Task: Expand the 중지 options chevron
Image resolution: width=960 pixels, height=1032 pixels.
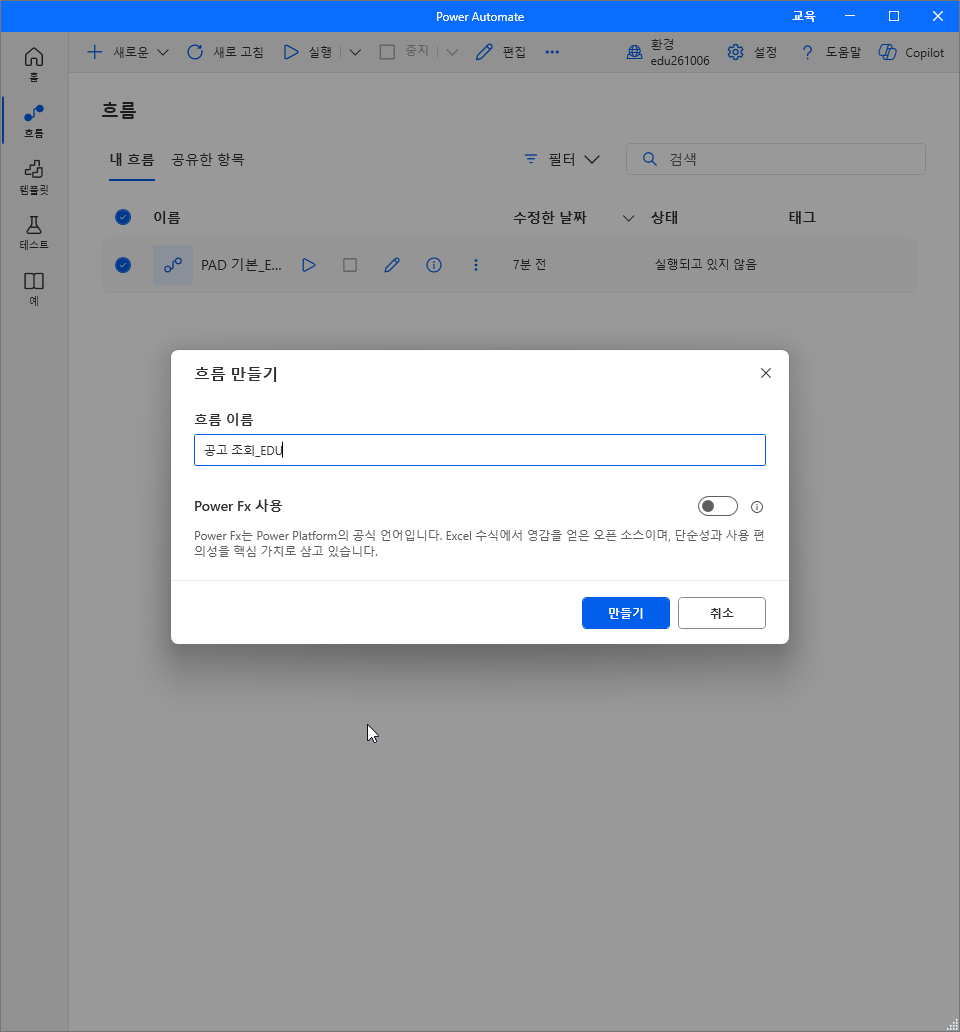Action: (452, 52)
